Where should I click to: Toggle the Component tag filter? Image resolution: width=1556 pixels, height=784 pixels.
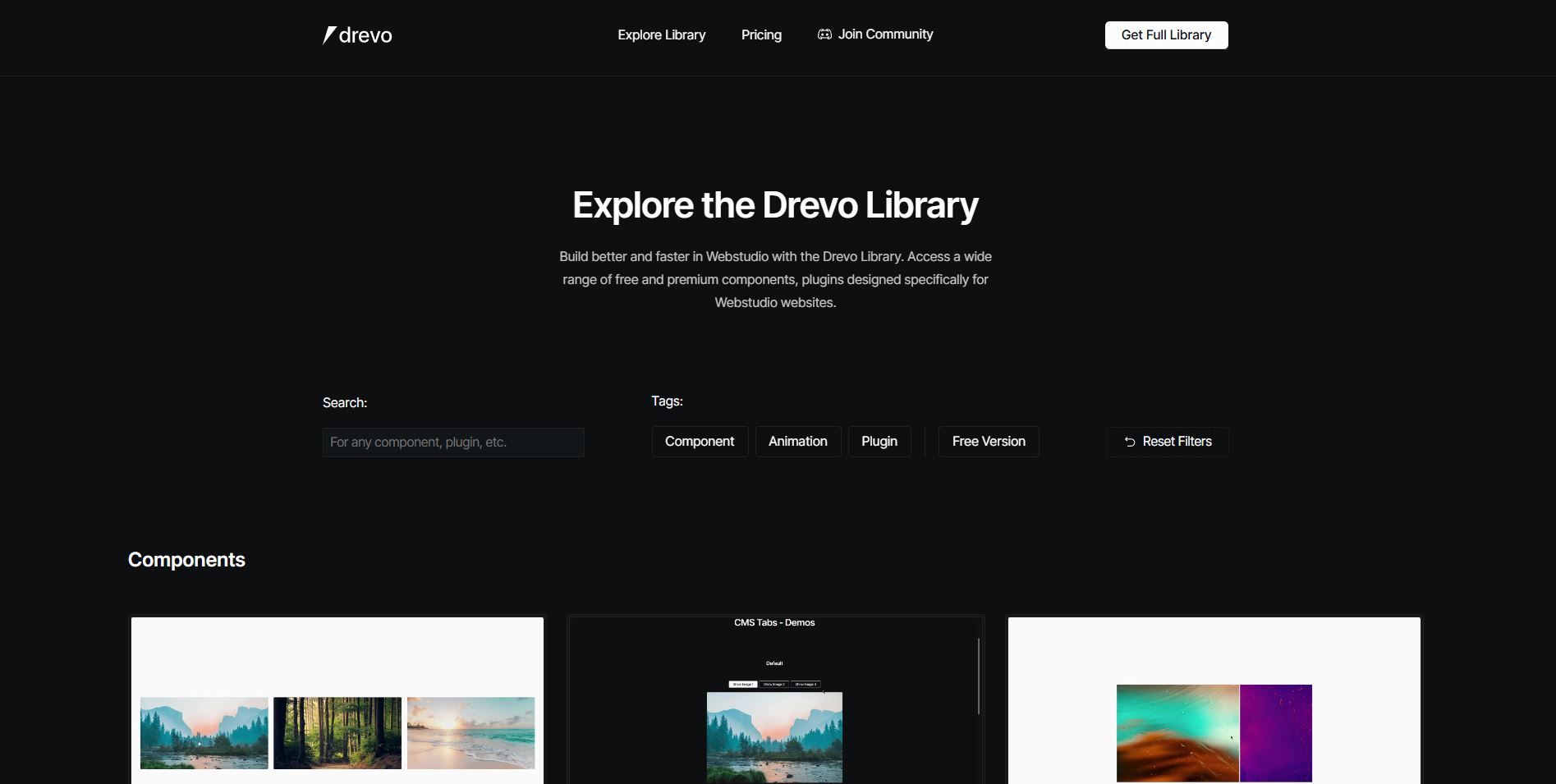(699, 441)
